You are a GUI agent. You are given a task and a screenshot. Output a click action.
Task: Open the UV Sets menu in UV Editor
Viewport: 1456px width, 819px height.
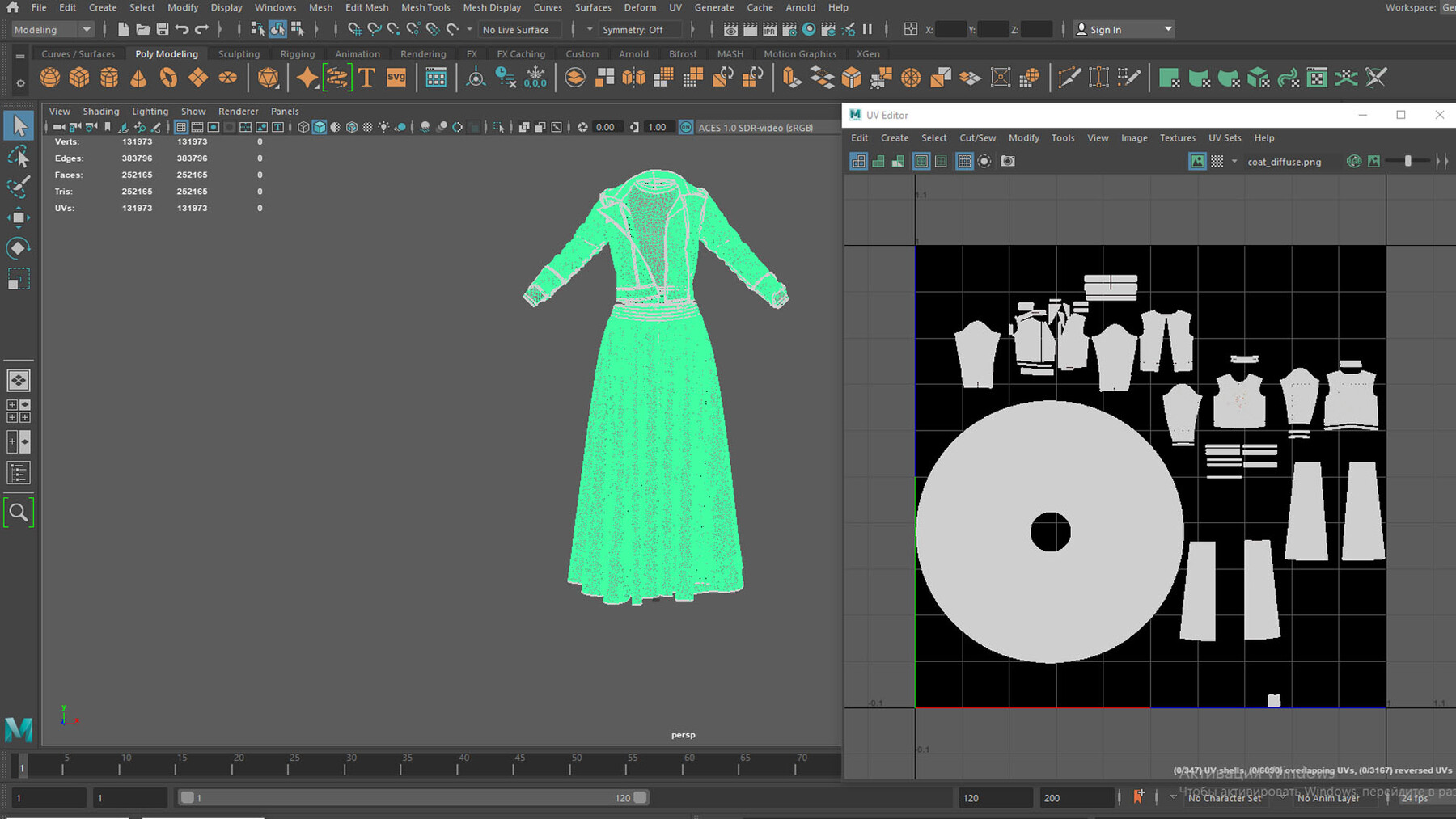(1225, 137)
